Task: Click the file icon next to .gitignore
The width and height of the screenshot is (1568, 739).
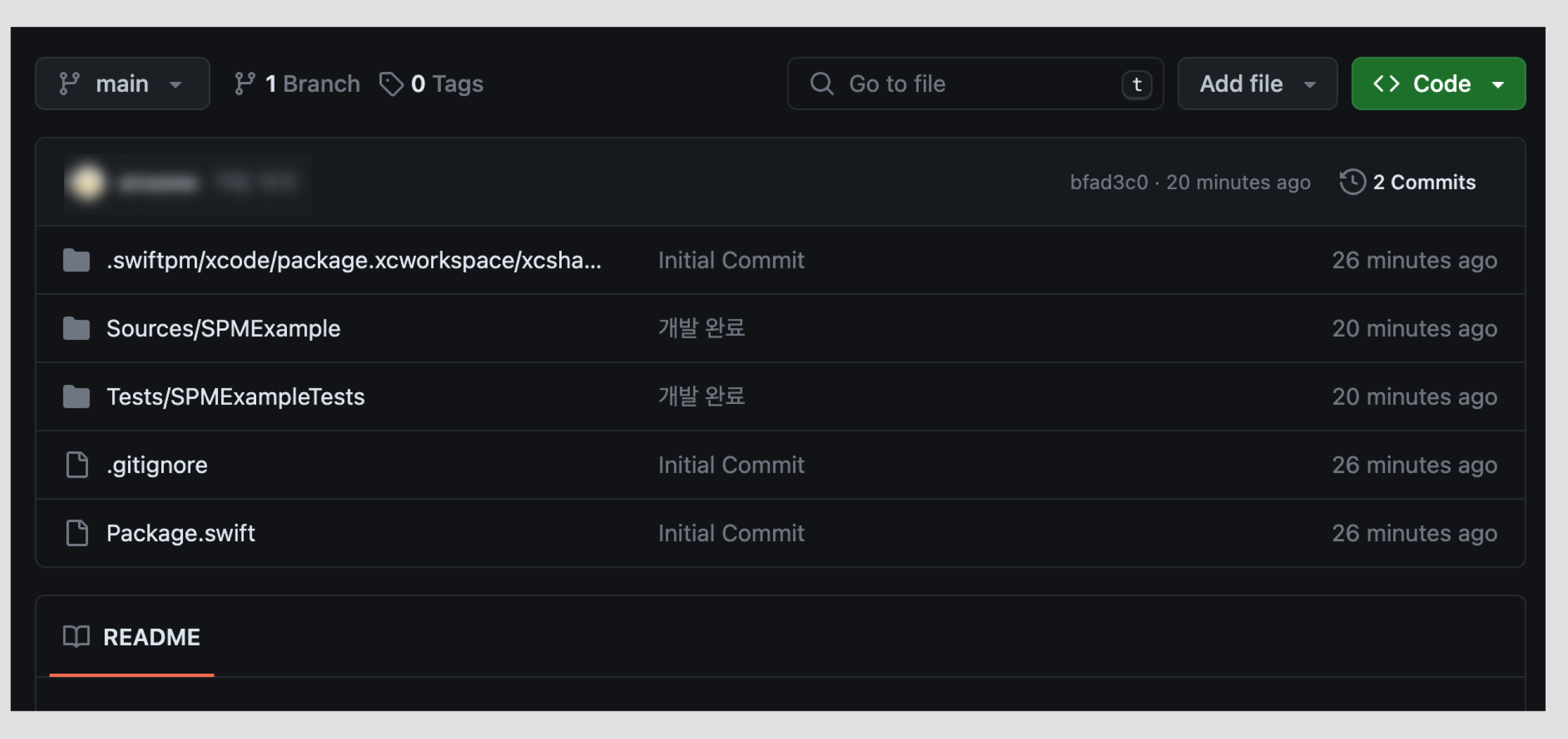Action: 77,465
